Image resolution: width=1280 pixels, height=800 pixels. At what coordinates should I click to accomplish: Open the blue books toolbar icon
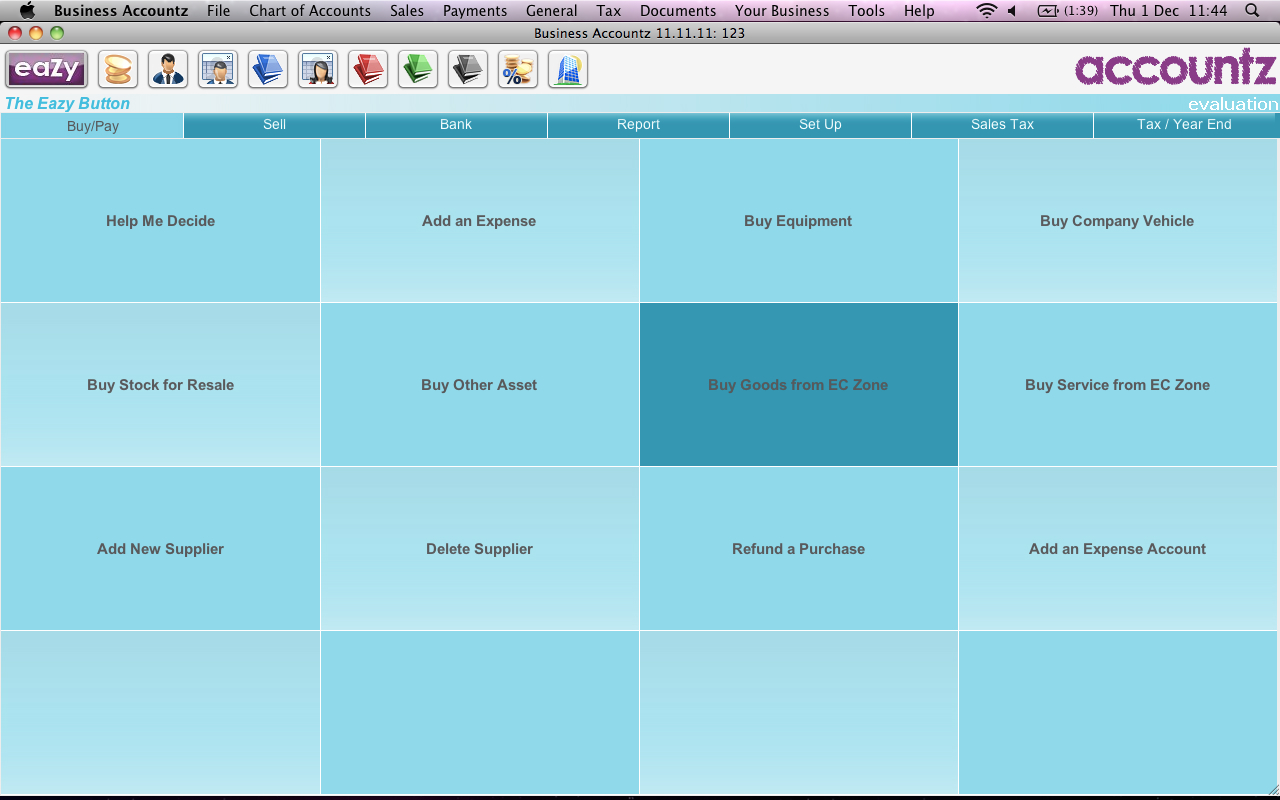268,70
